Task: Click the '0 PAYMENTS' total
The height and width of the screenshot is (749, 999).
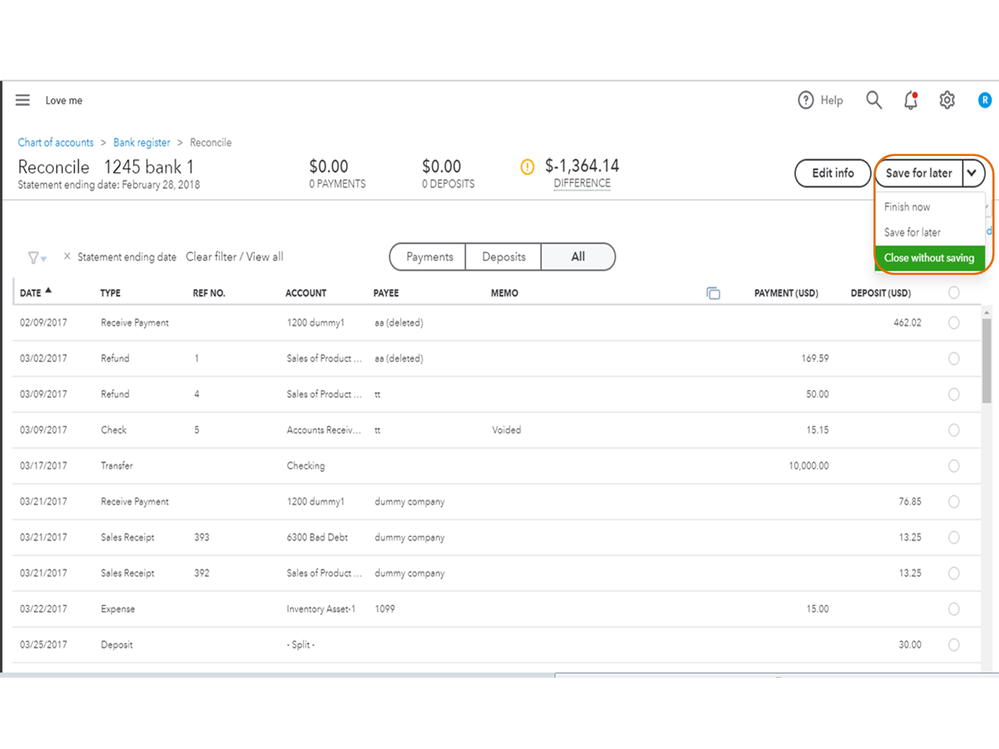Action: [x=338, y=184]
